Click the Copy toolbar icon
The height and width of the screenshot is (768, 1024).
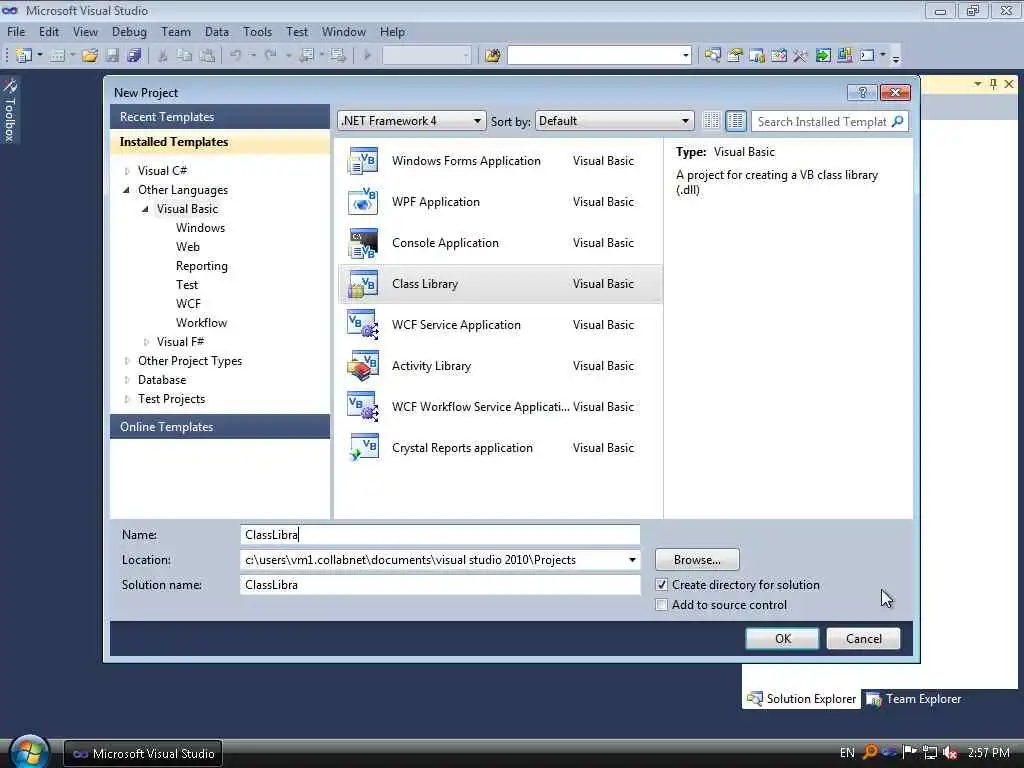tap(185, 56)
